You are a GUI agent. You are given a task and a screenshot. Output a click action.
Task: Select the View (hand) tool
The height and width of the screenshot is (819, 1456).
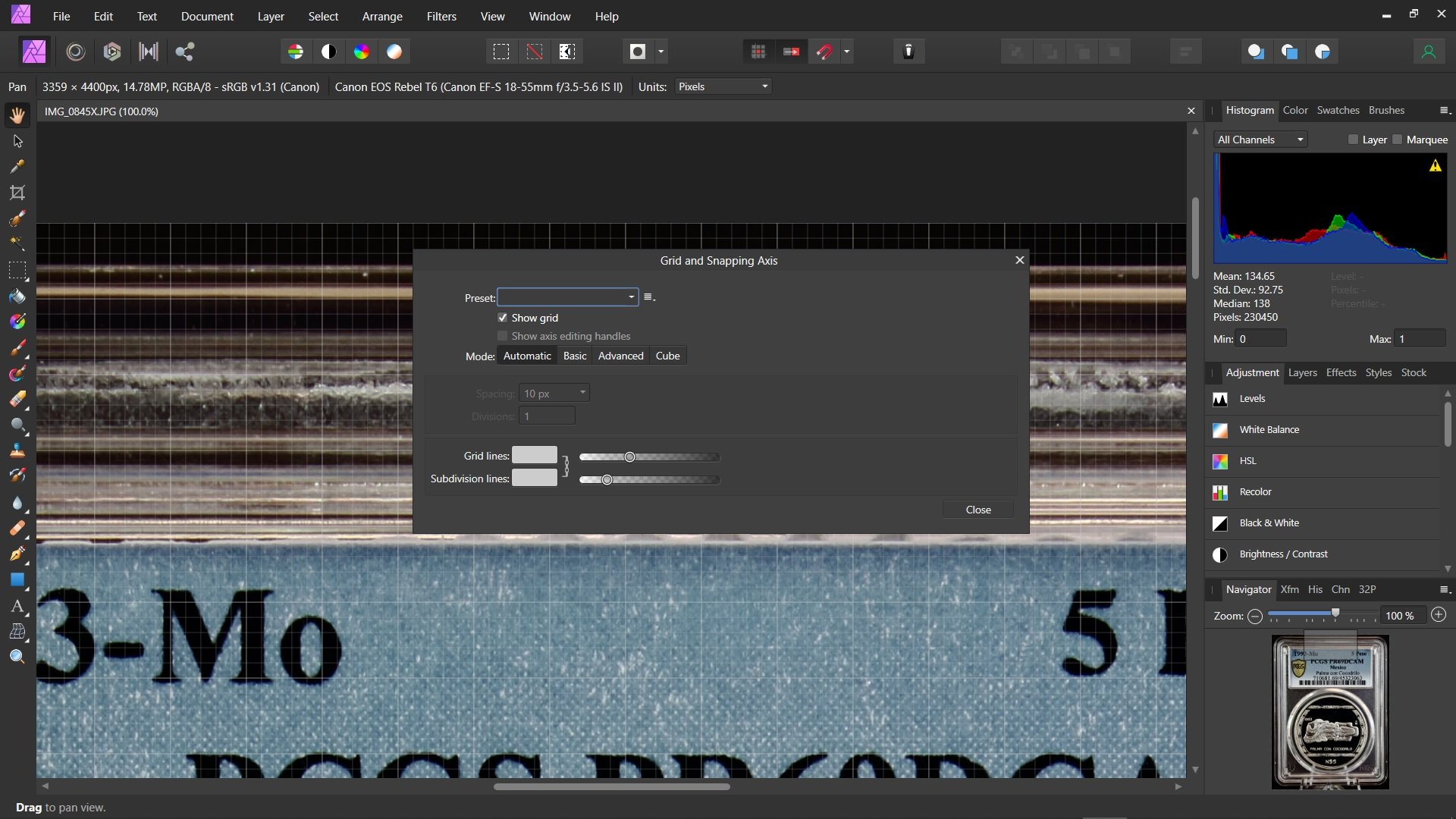pos(17,115)
